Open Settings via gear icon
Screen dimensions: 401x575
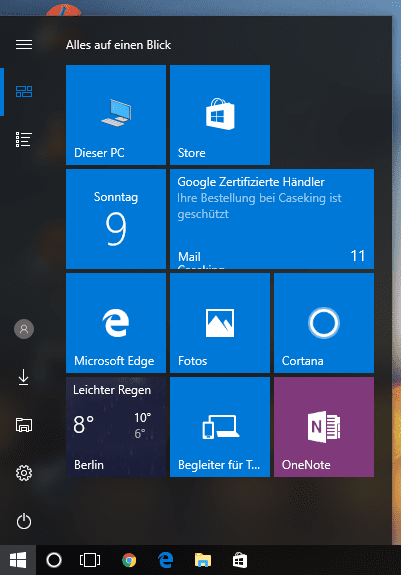click(24, 473)
